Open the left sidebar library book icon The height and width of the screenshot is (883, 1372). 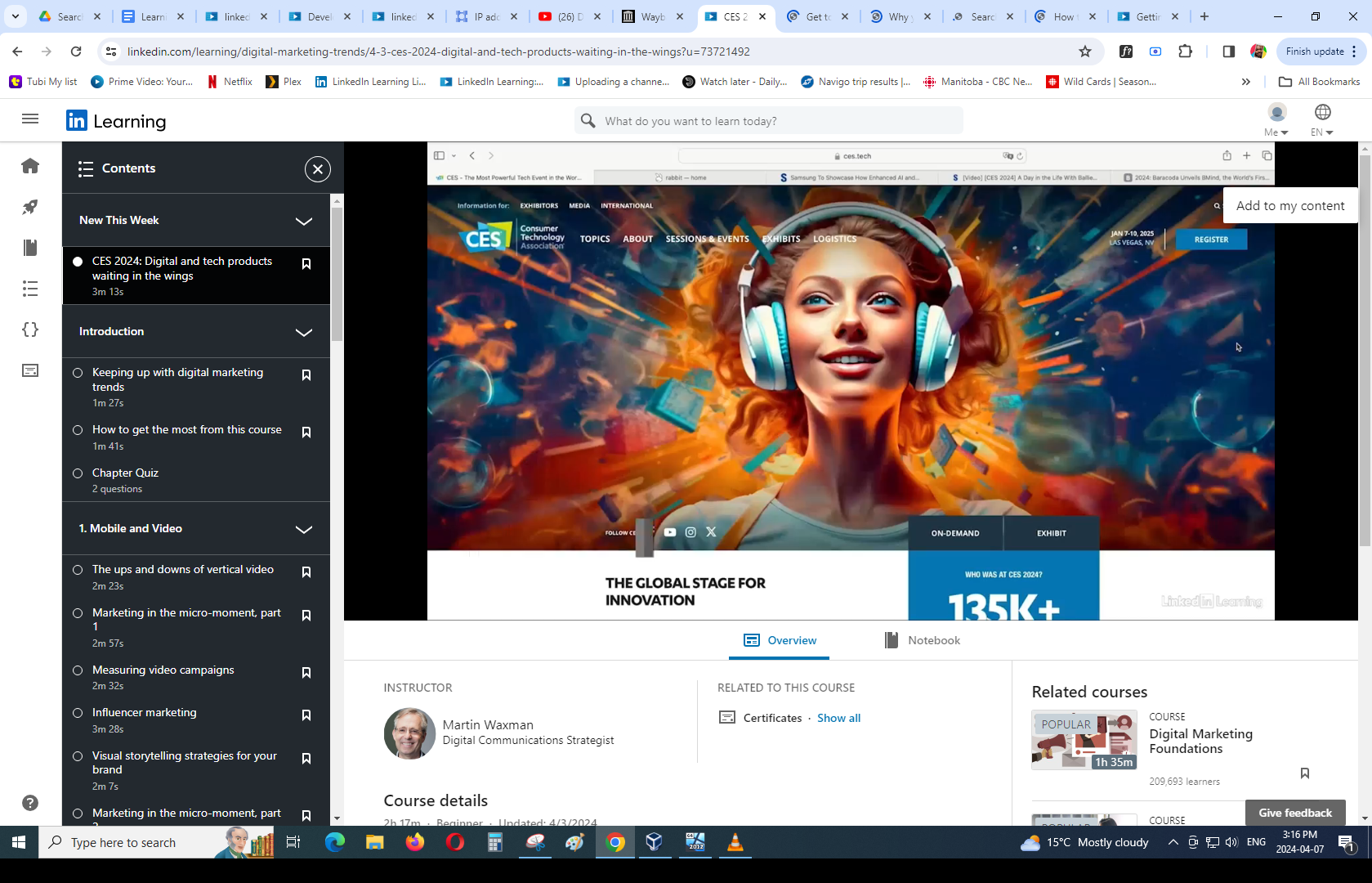pyautogui.click(x=30, y=248)
